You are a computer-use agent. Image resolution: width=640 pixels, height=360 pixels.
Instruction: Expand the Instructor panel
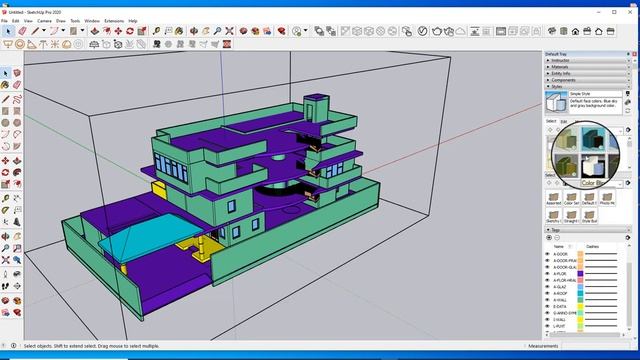pos(588,60)
